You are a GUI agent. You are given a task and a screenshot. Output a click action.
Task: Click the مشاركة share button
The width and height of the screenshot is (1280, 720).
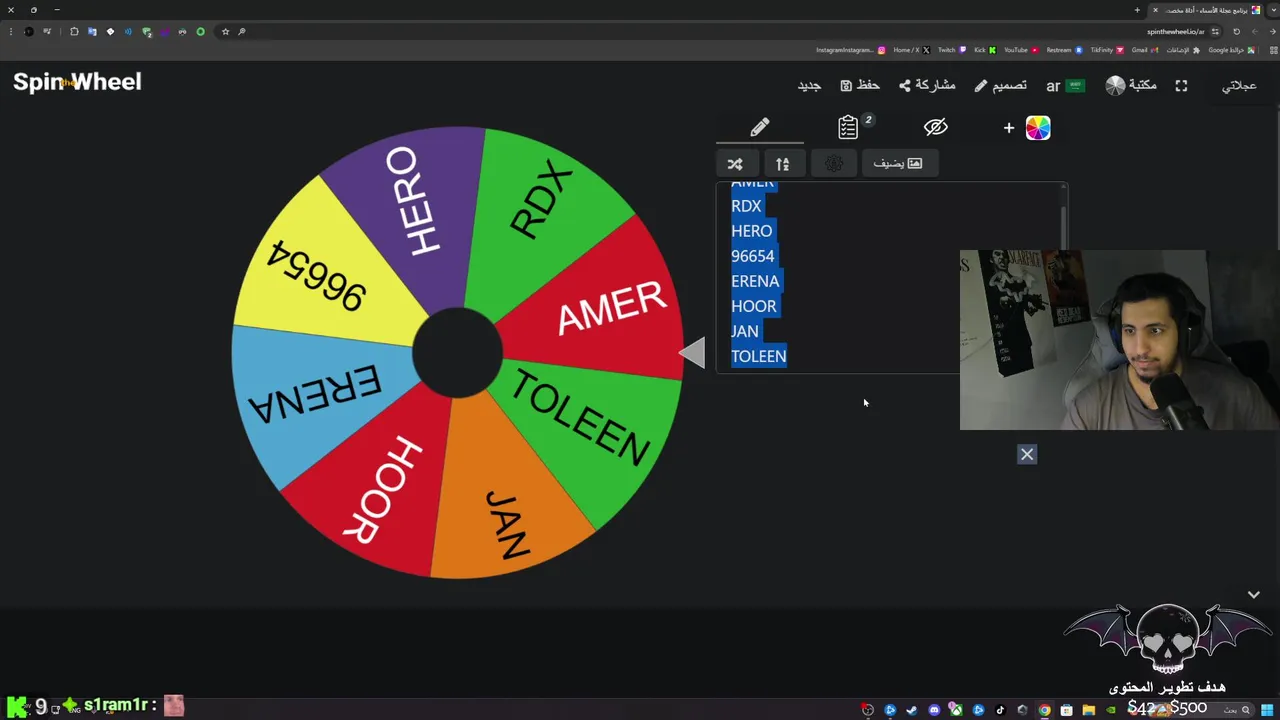927,85
